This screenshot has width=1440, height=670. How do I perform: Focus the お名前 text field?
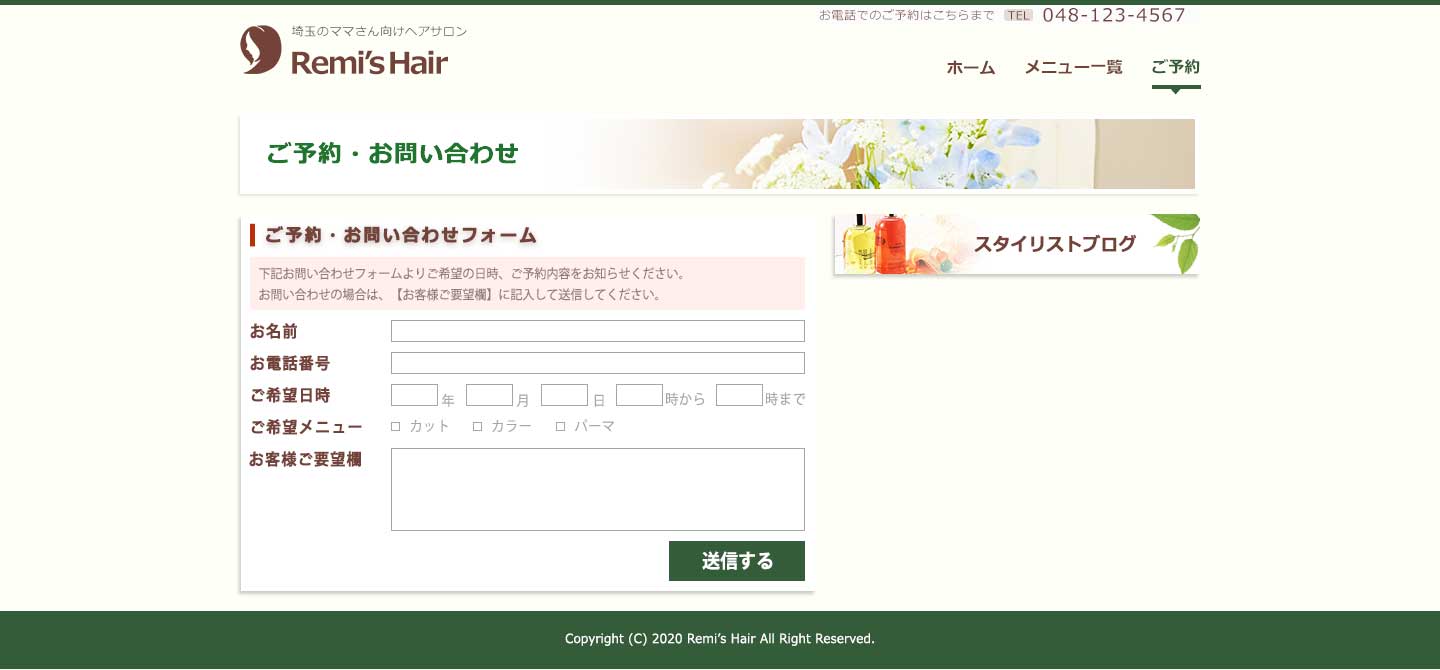[597, 331]
